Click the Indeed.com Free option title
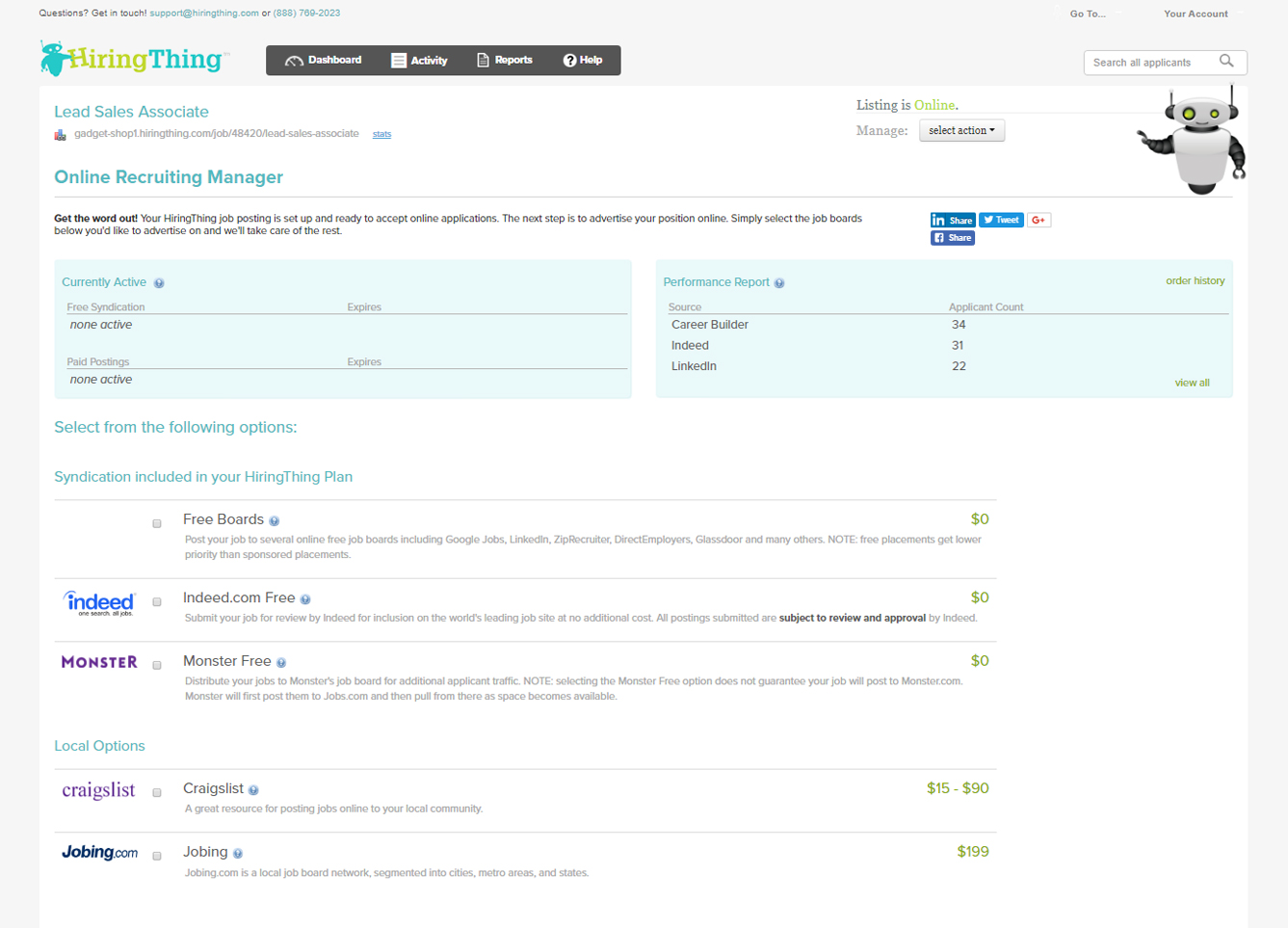 [239, 597]
